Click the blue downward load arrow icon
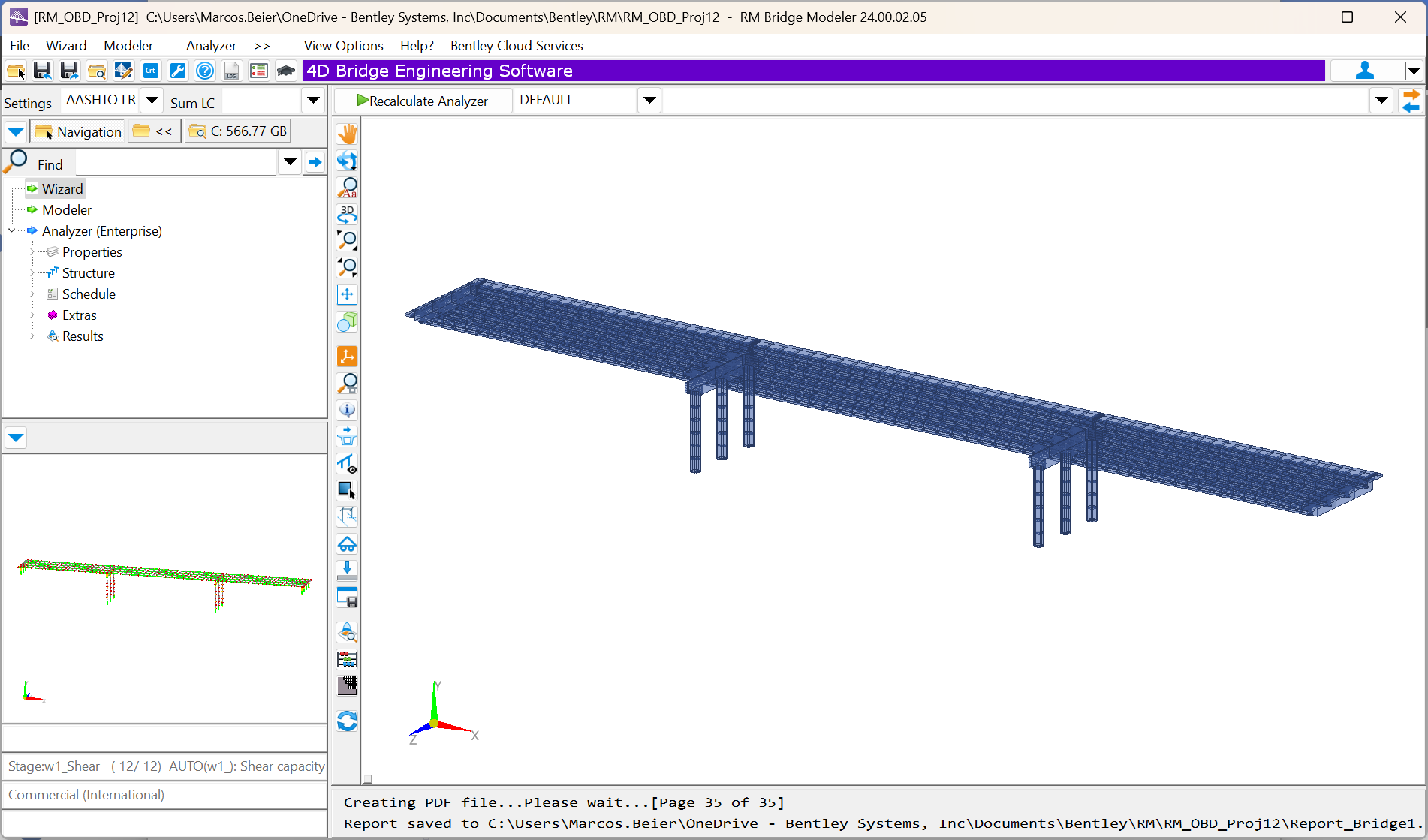This screenshot has width=1428, height=840. 347,570
